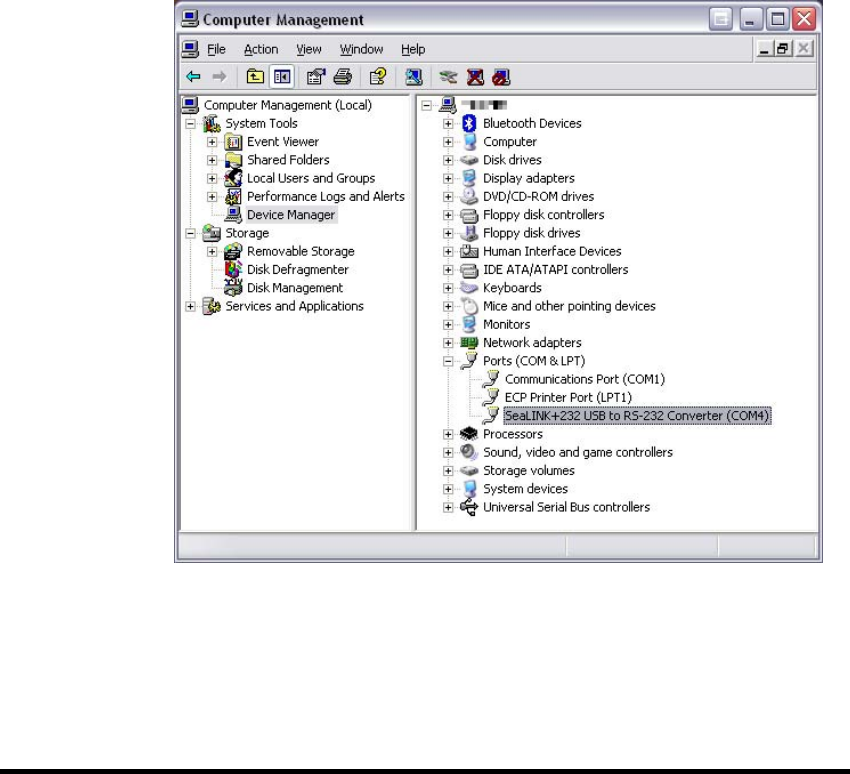Open the Window menu
Viewport: 850px width, 774px height.
click(361, 49)
